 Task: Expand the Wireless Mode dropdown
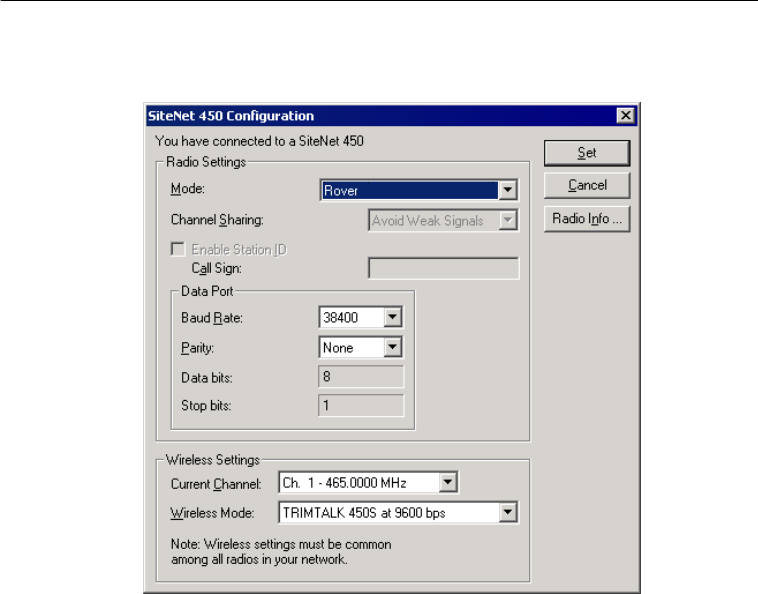(x=508, y=512)
